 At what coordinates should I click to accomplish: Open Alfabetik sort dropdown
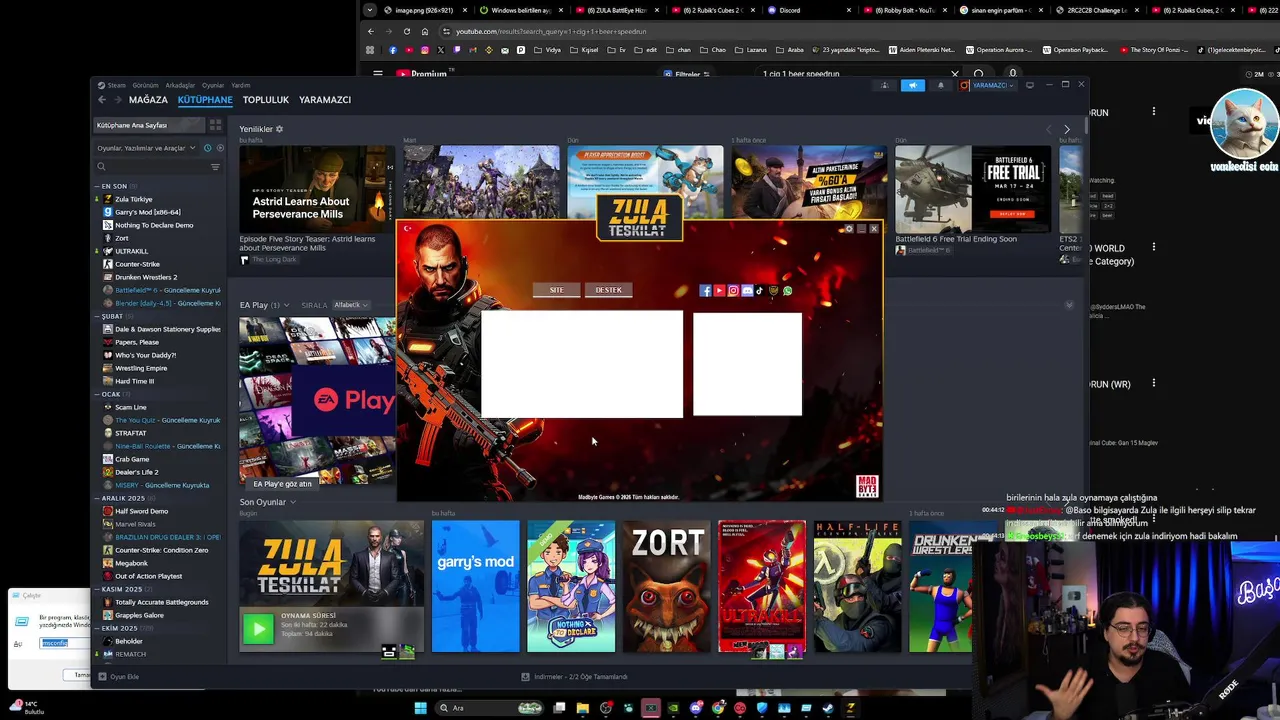pos(350,305)
